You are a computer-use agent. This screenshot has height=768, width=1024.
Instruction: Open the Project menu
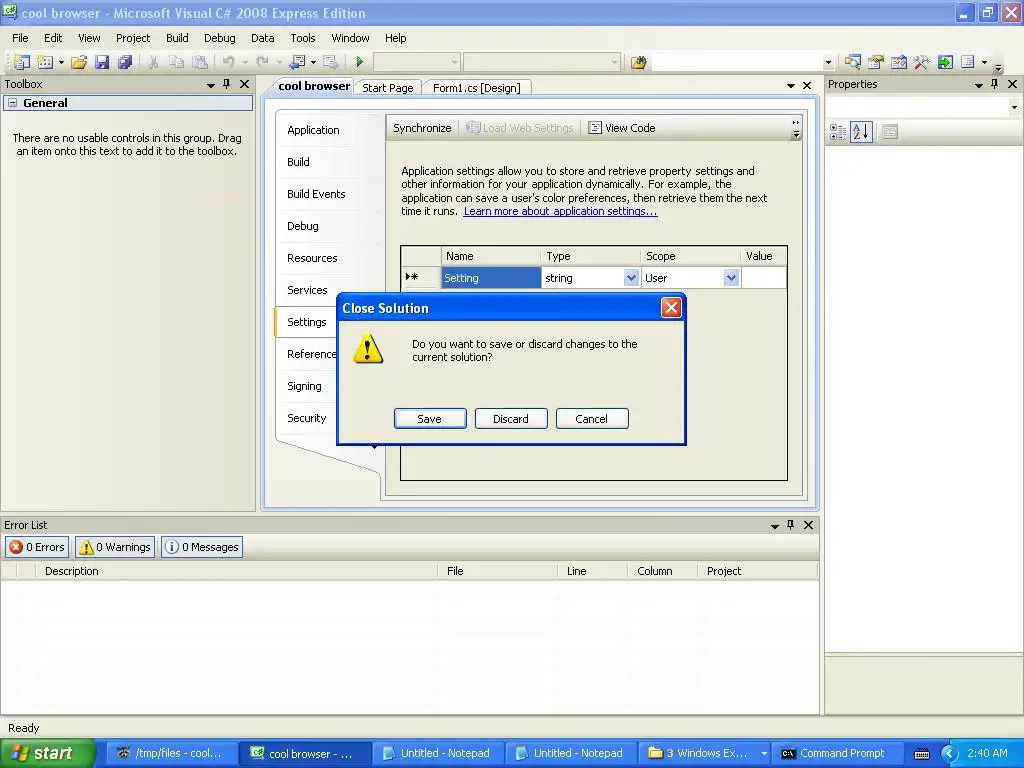pyautogui.click(x=133, y=38)
